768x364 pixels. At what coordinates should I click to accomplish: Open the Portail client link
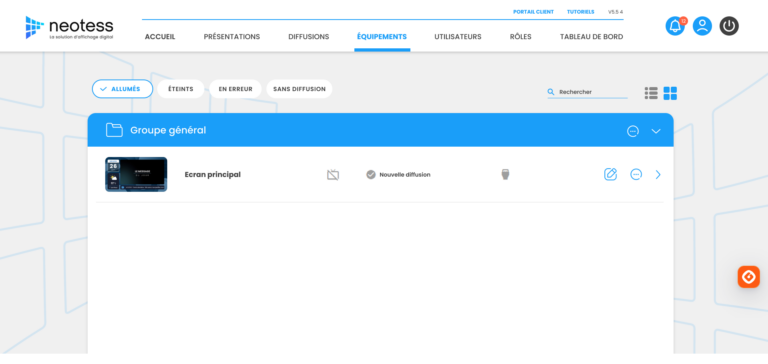(533, 12)
